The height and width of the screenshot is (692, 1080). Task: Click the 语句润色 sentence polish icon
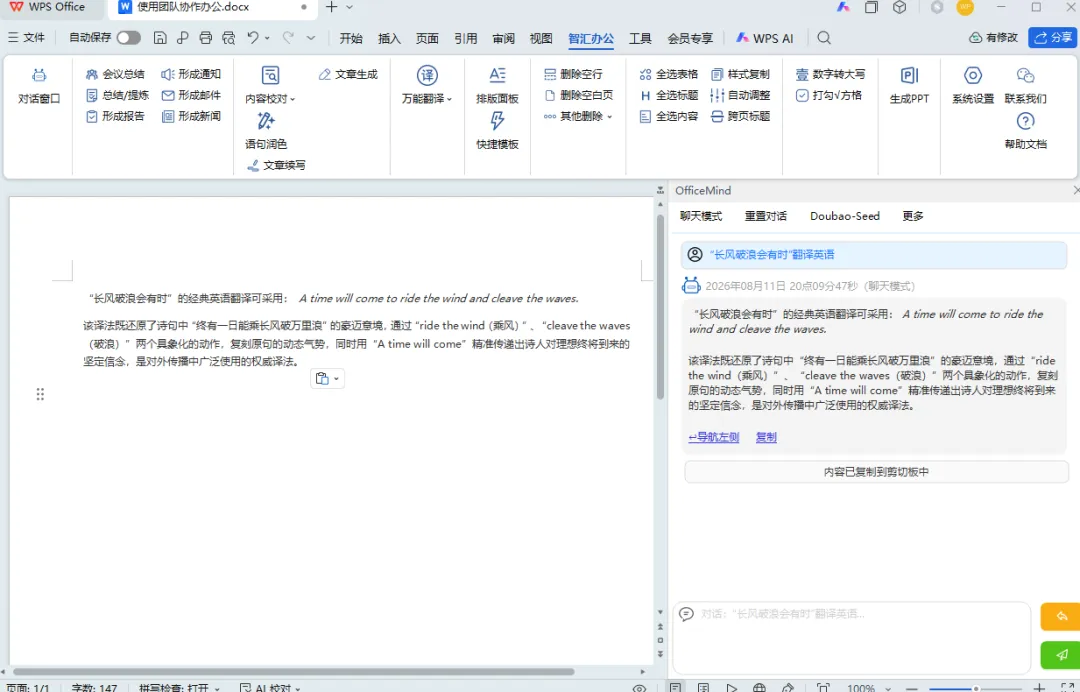tap(266, 121)
